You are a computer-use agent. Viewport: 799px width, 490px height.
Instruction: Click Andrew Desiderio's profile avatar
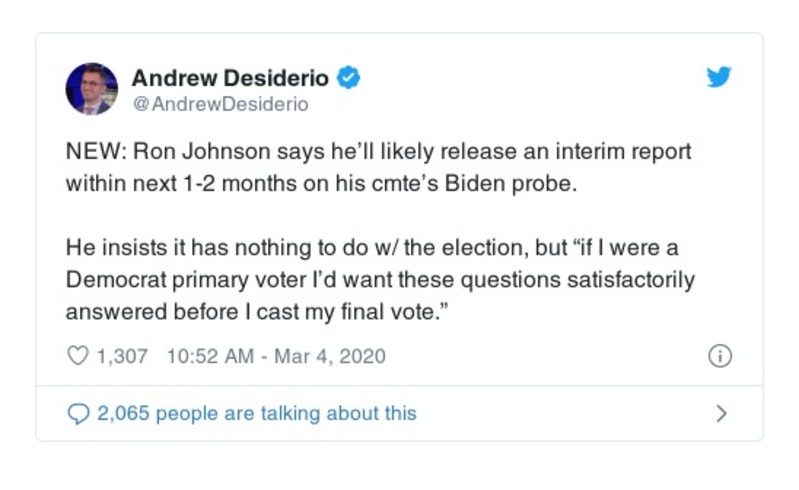91,88
